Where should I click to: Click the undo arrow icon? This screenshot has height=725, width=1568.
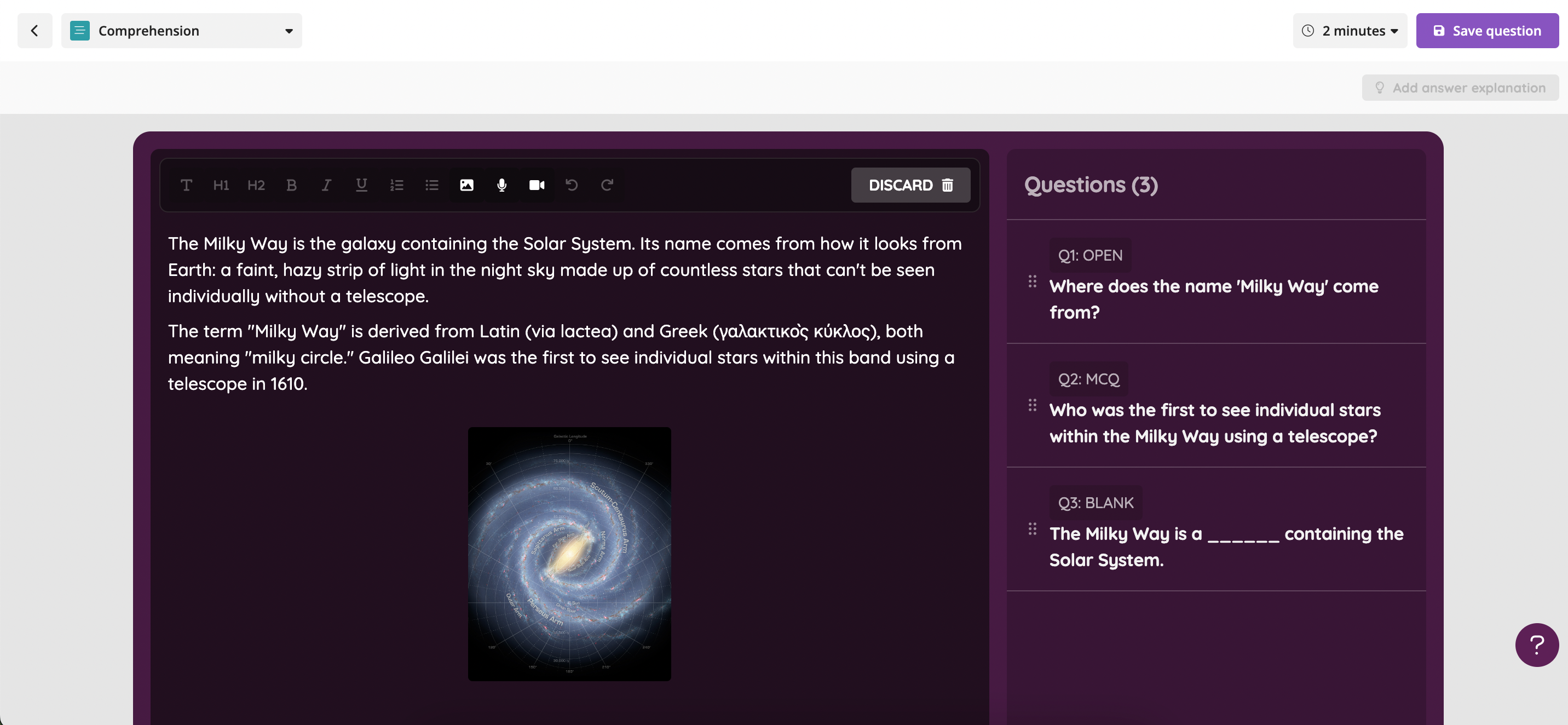click(x=572, y=185)
